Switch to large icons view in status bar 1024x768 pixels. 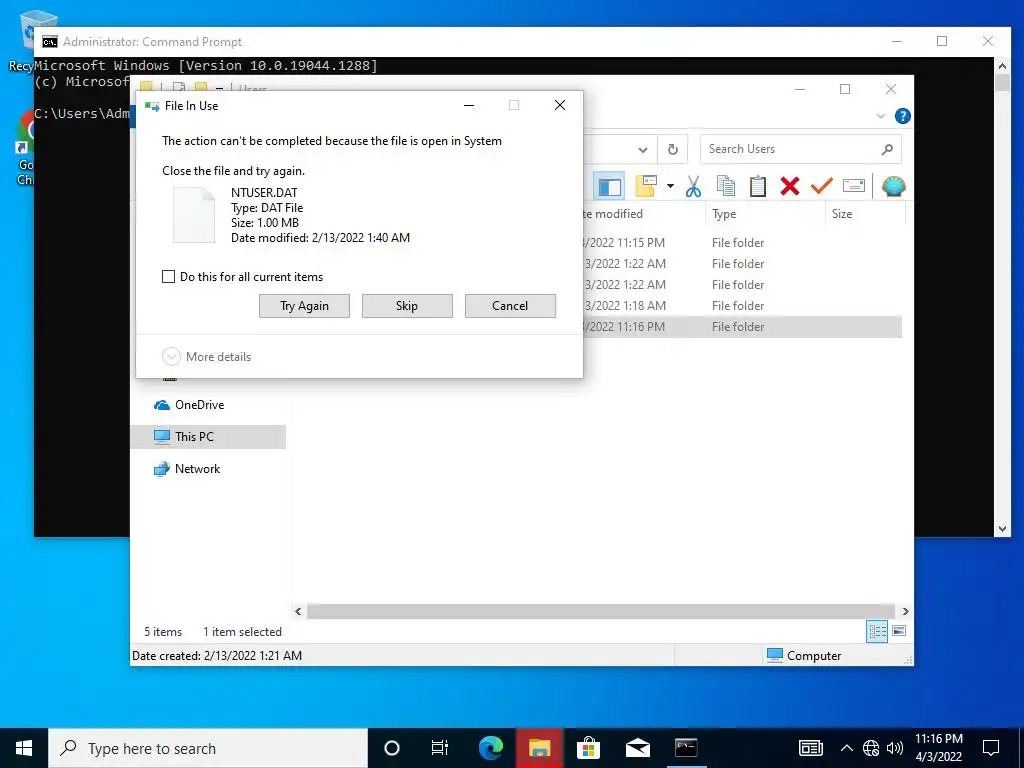pos(899,632)
